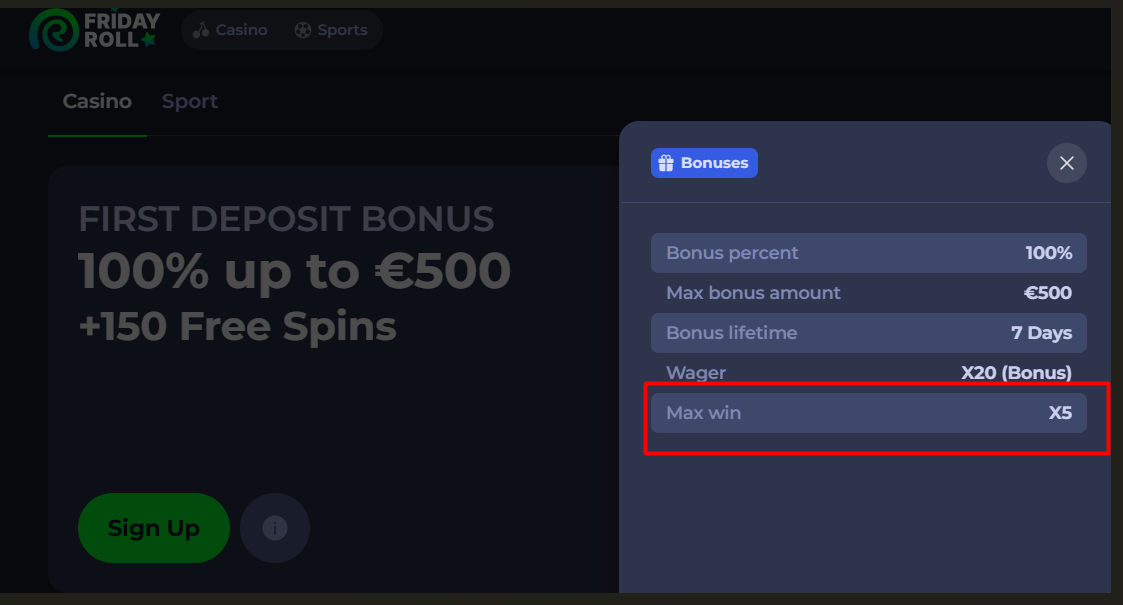
Task: Open Casino from the cherry icon pill
Action: pos(230,30)
